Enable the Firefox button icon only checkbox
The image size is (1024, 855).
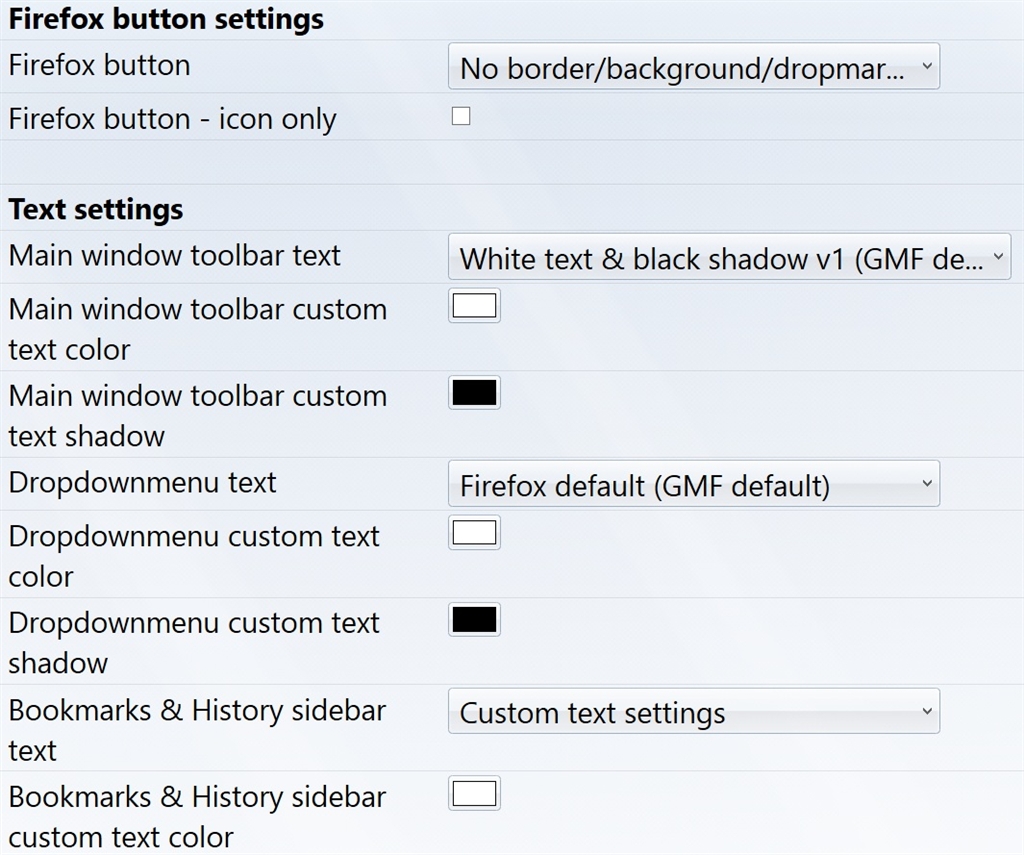click(x=461, y=117)
